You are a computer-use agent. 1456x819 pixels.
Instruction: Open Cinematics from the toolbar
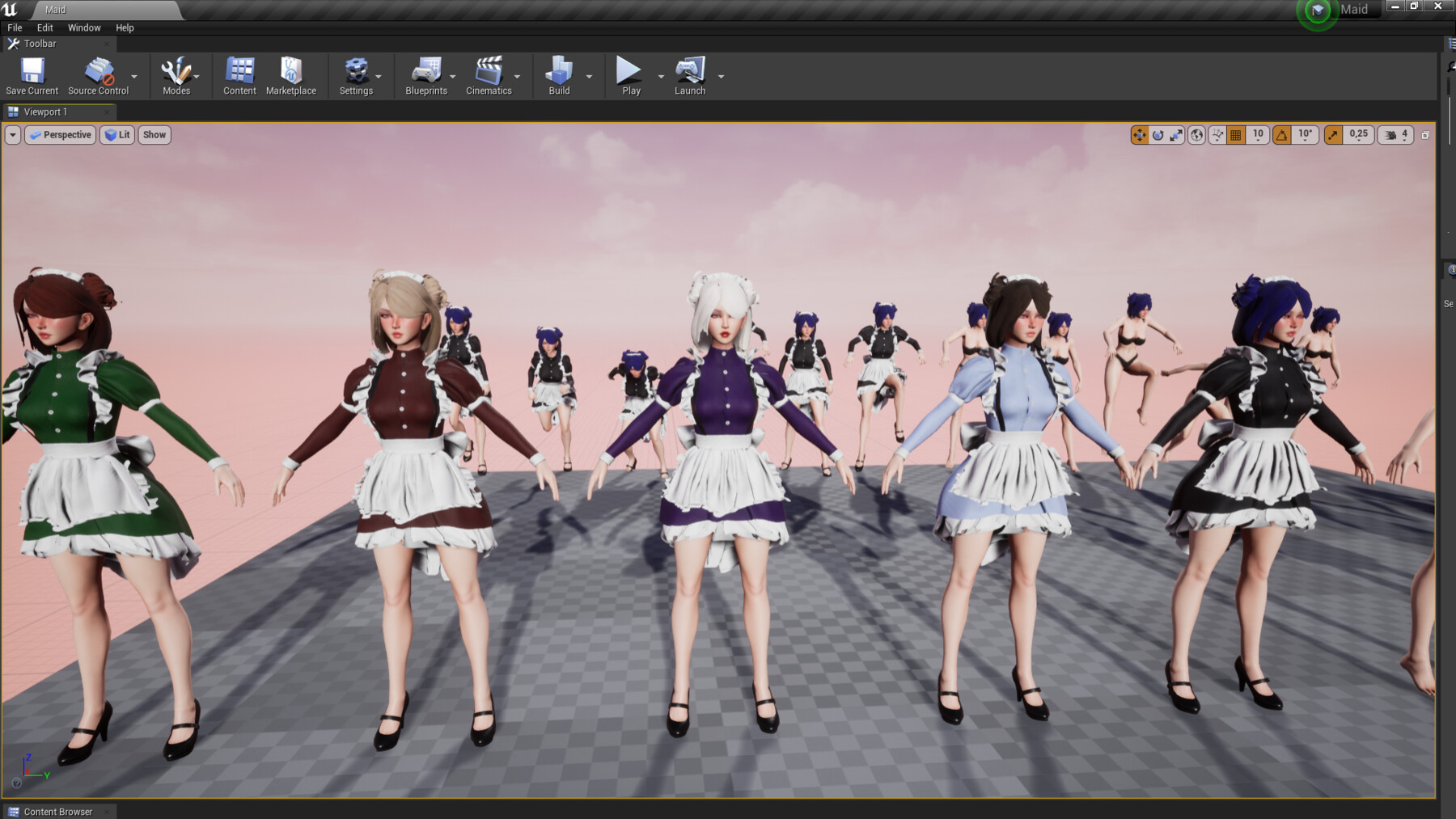click(x=489, y=75)
